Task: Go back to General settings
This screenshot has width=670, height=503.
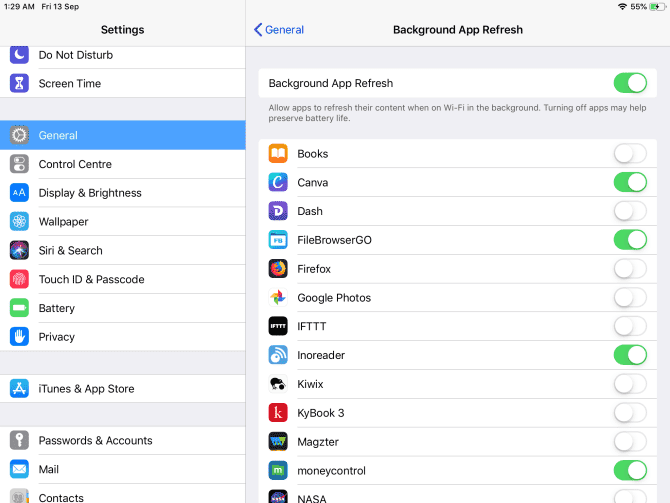Action: (279, 29)
